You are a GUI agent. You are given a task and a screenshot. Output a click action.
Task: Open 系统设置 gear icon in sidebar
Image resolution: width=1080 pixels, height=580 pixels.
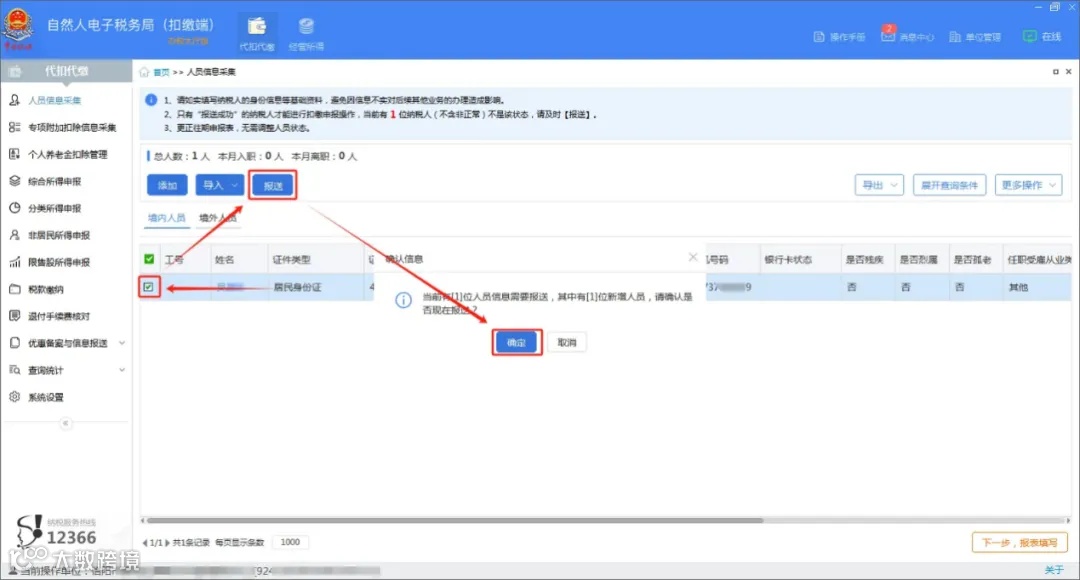[14, 397]
